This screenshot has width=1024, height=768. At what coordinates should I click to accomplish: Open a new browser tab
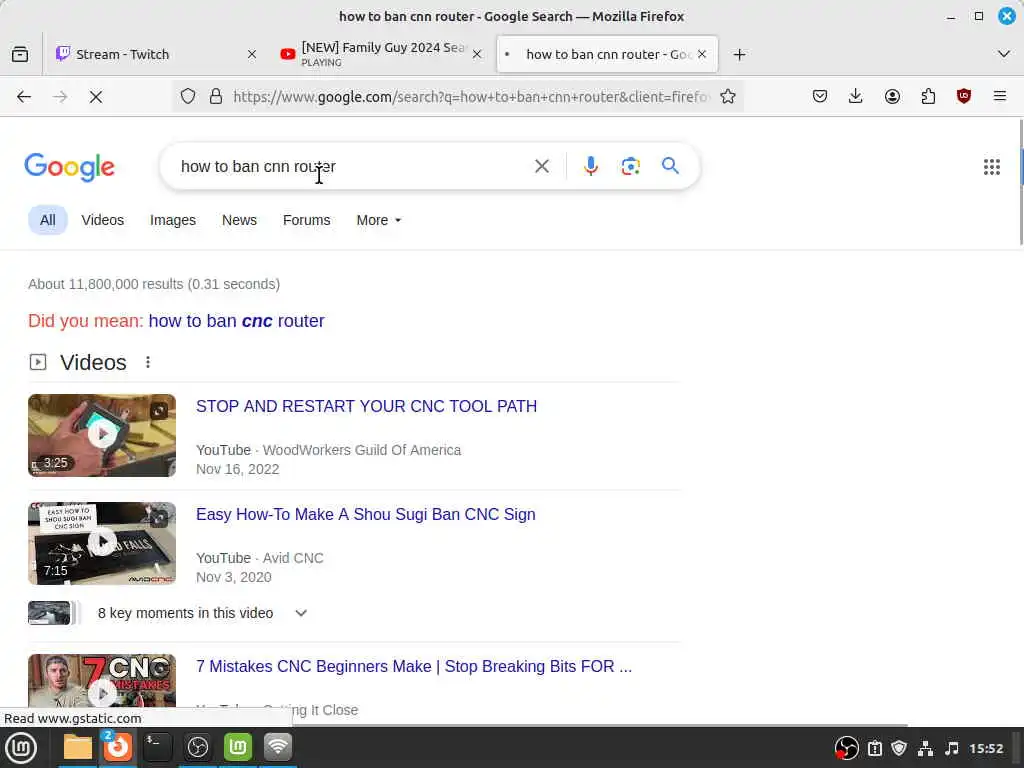[x=739, y=55]
